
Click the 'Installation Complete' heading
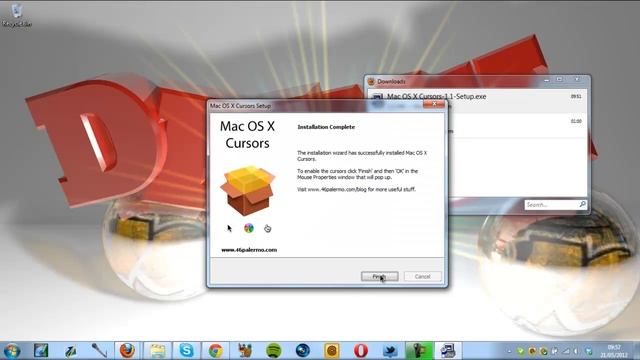pos(326,127)
